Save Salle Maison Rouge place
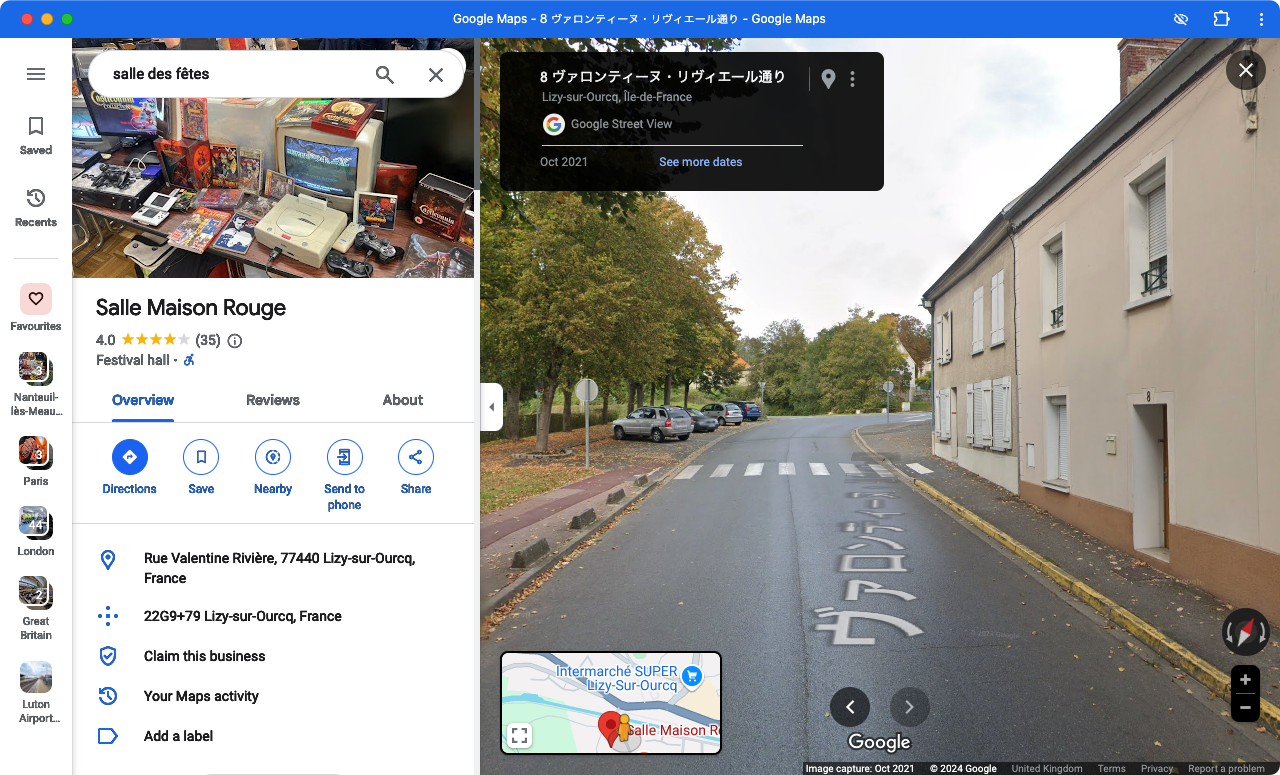This screenshot has width=1280, height=775. click(201, 458)
